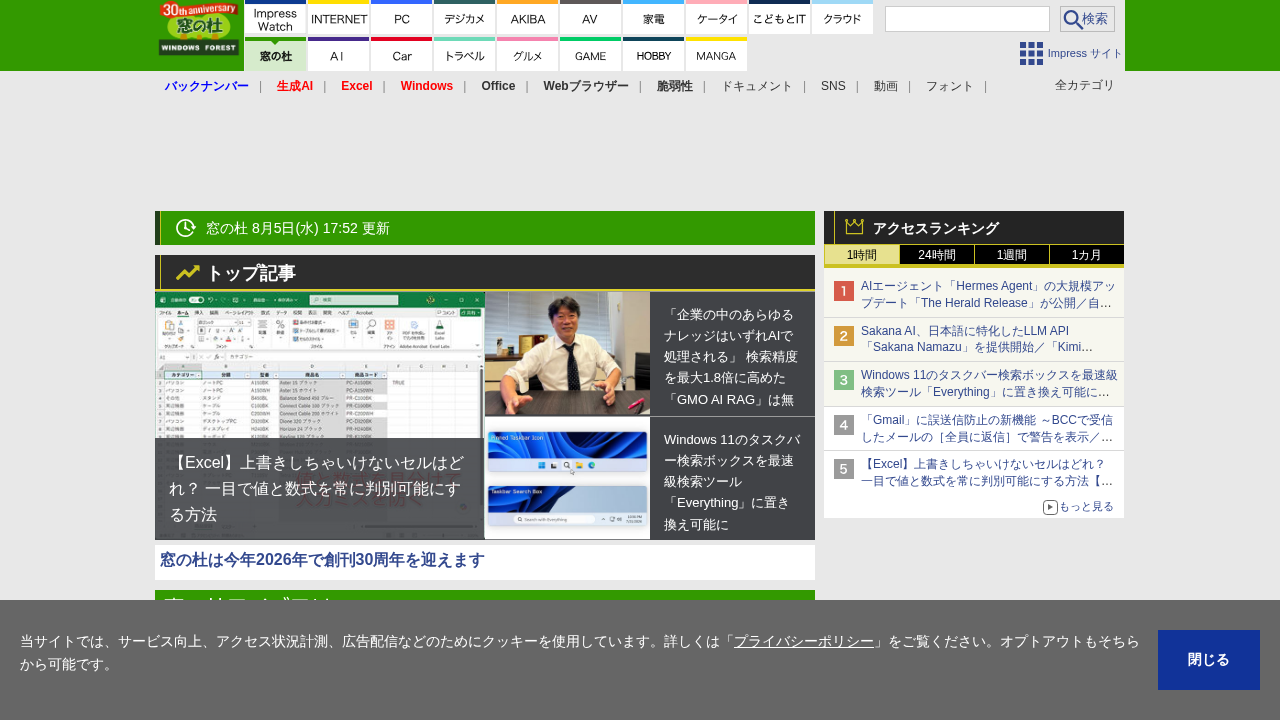The width and height of the screenshot is (1280, 720).
Task: Click the update-time clock icon
Action: pos(185,228)
